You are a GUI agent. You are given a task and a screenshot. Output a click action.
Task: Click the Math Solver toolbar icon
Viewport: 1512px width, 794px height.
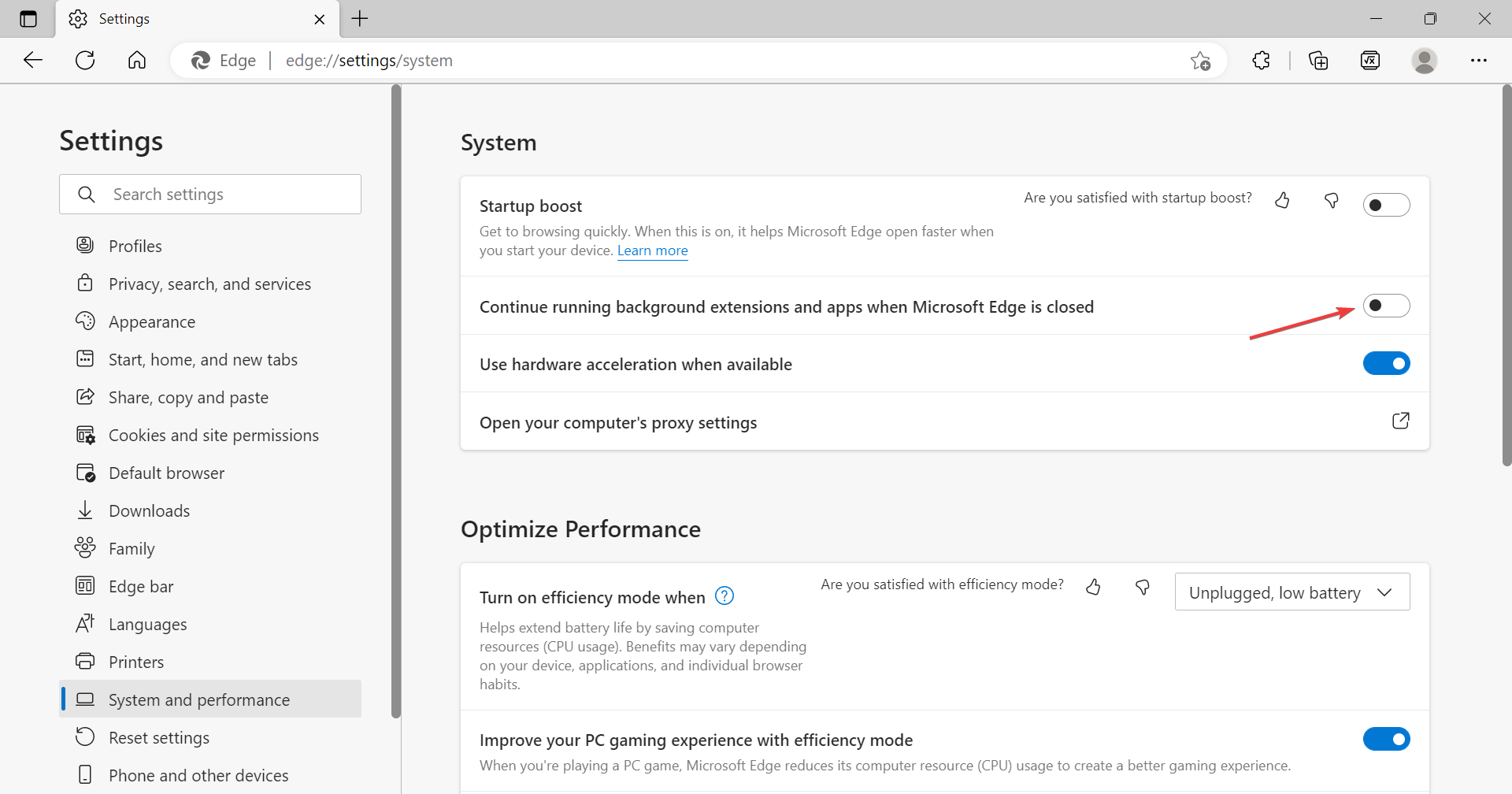(x=1370, y=60)
